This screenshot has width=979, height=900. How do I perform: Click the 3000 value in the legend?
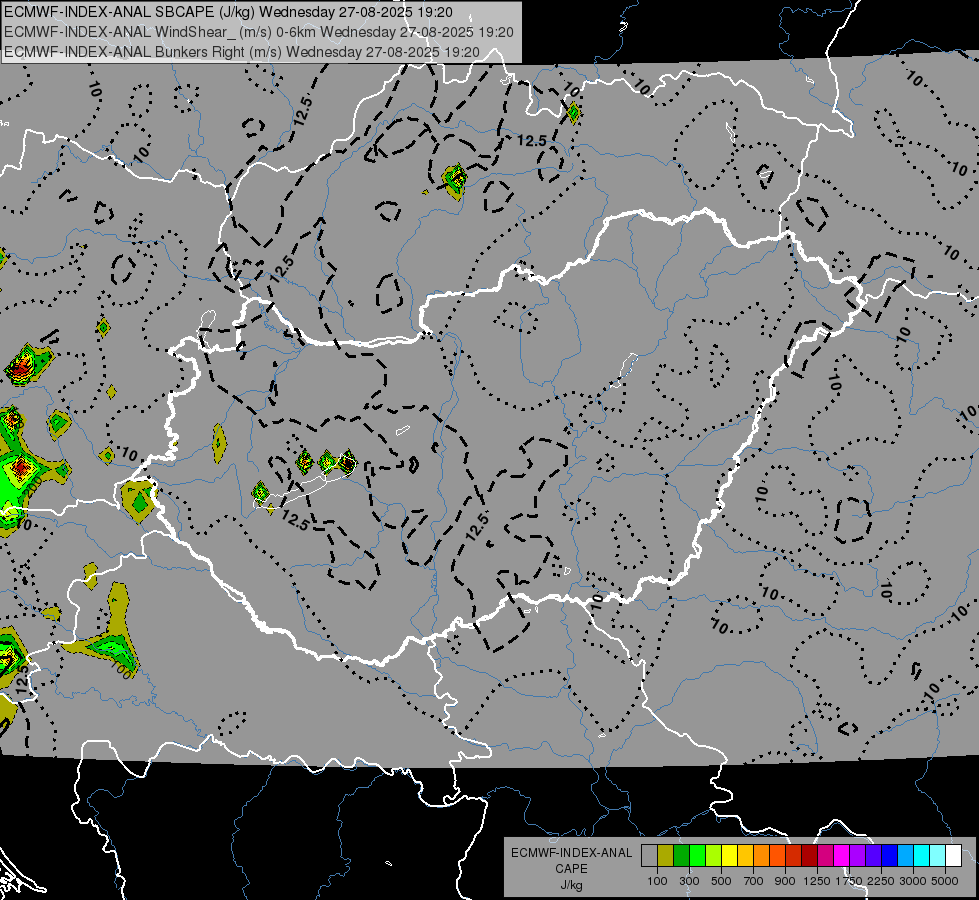(913, 881)
